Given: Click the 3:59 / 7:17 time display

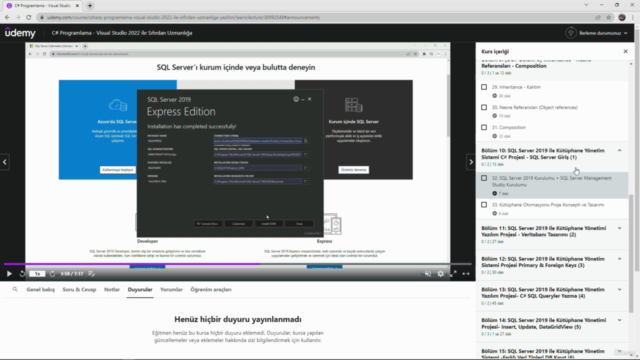Looking at the screenshot, I should (x=72, y=274).
